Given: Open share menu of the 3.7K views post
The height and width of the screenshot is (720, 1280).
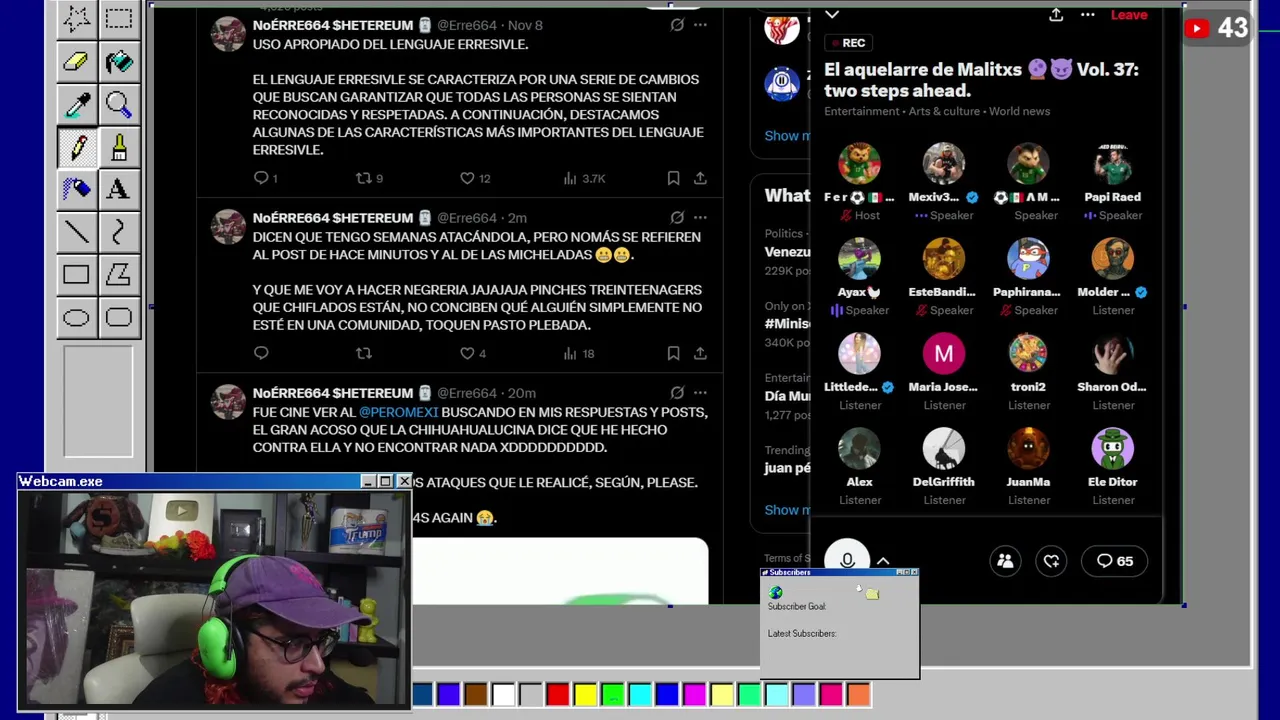Looking at the screenshot, I should coord(700,178).
